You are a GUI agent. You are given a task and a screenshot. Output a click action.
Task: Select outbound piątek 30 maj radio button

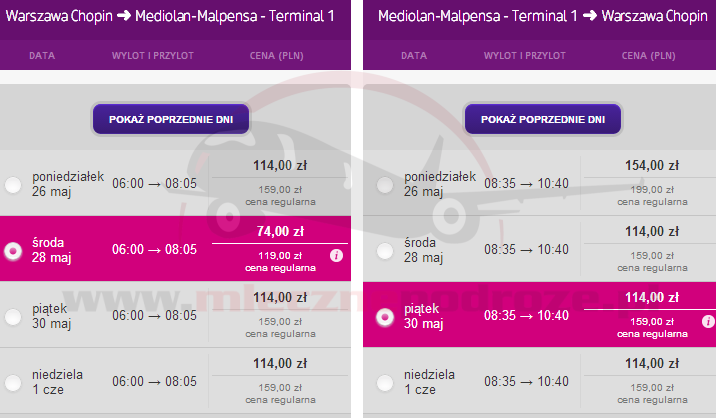pos(13,317)
